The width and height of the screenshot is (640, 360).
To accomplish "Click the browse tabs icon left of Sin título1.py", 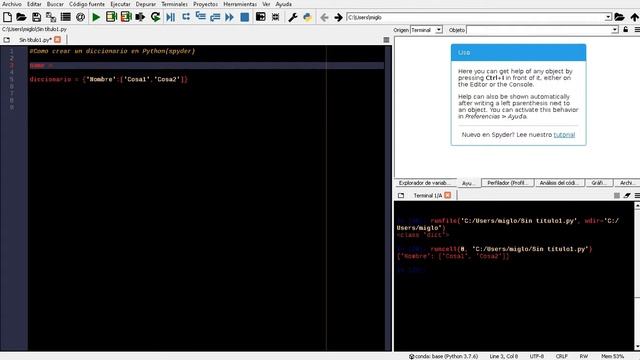I will 7,40.
